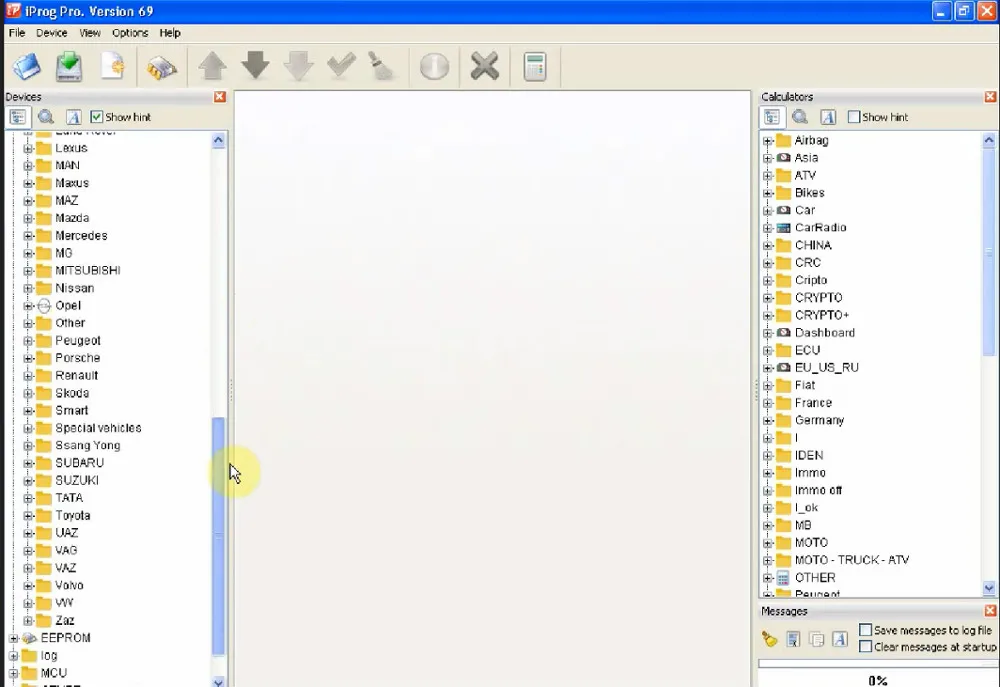Select the Ssang Yong folder
Viewport: 1000px width, 687px height.
pos(88,445)
